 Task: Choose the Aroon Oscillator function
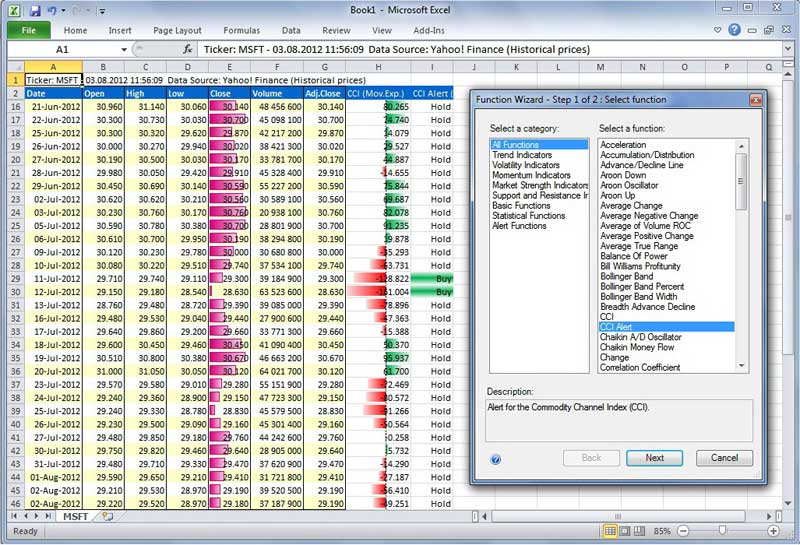click(629, 185)
